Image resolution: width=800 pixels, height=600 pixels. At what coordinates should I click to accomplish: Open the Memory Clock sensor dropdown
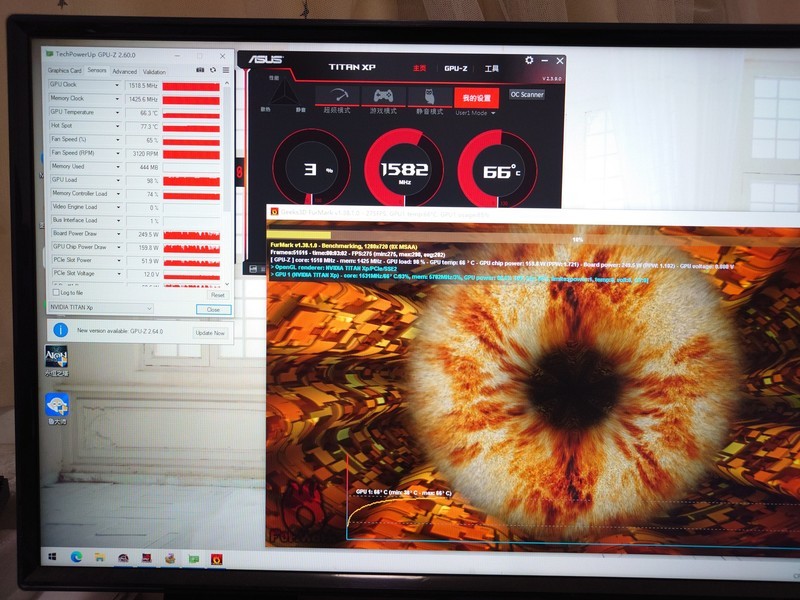click(117, 99)
